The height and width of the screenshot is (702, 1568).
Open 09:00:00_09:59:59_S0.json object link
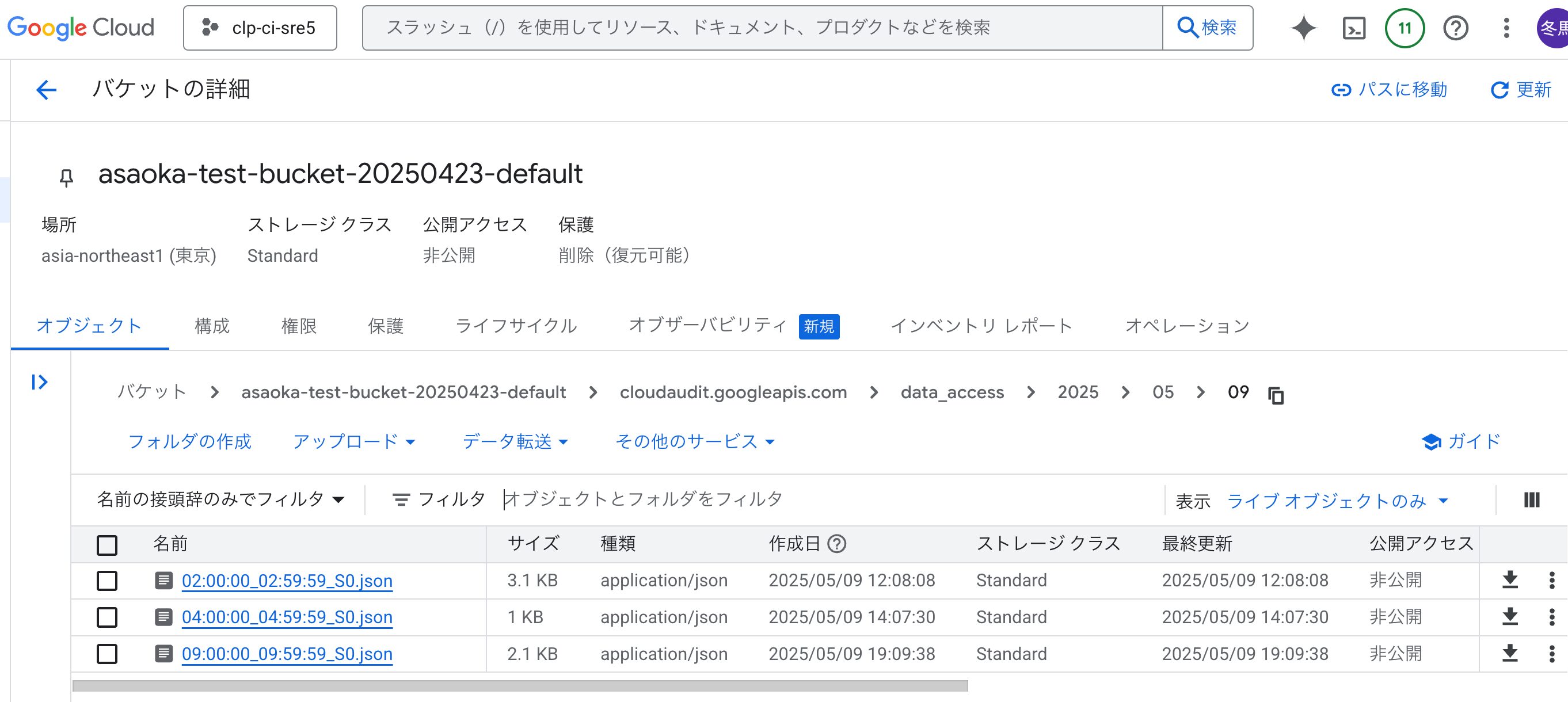point(287,654)
